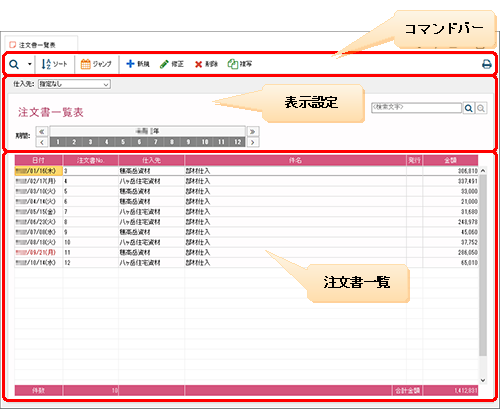Expand the 仕入先 supplier combo box
This screenshot has width=500, height=409.
[x=74, y=84]
